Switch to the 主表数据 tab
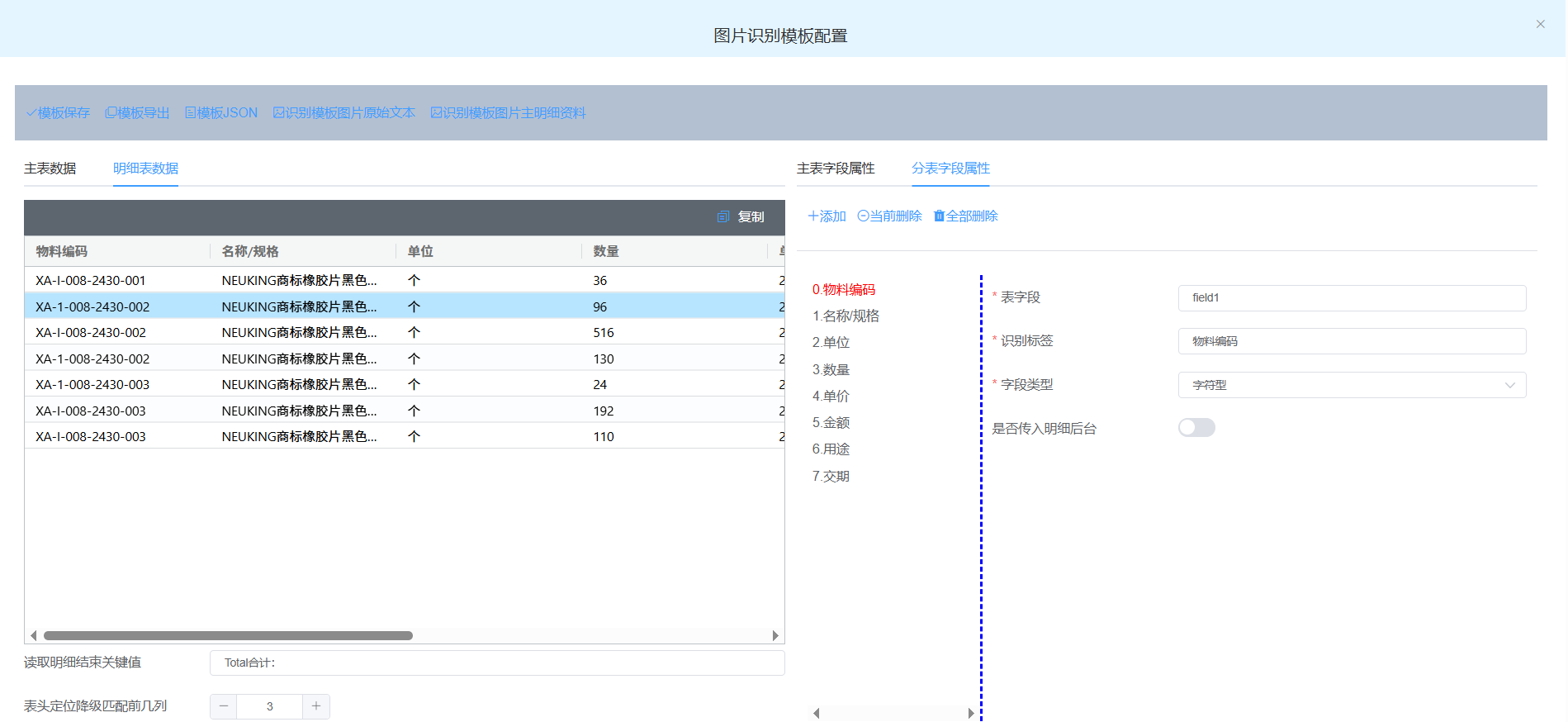The width and height of the screenshot is (1568, 722). tap(50, 169)
